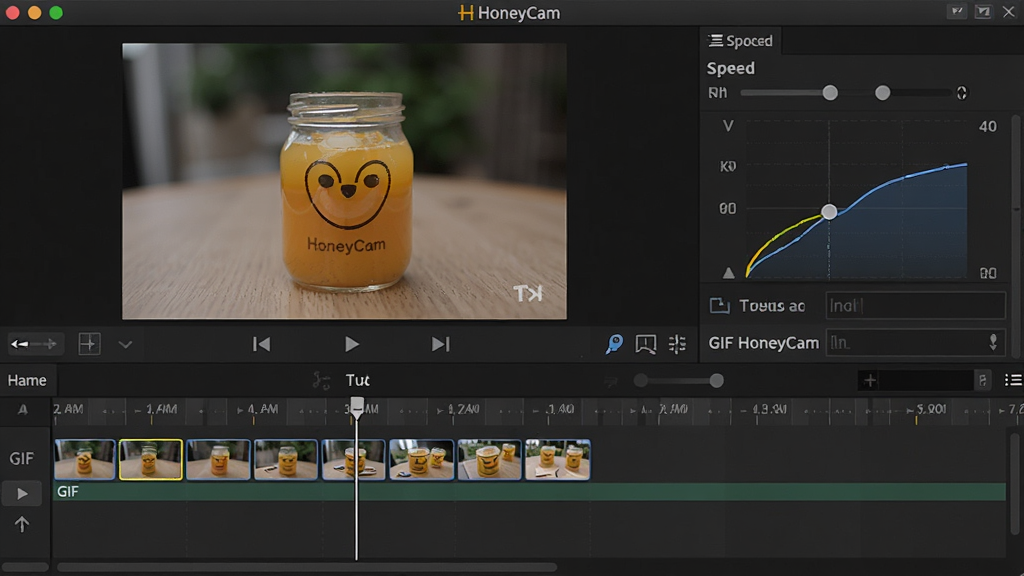Click the RH label beside speed slider
Image resolution: width=1024 pixels, height=576 pixels.
pyautogui.click(x=718, y=93)
